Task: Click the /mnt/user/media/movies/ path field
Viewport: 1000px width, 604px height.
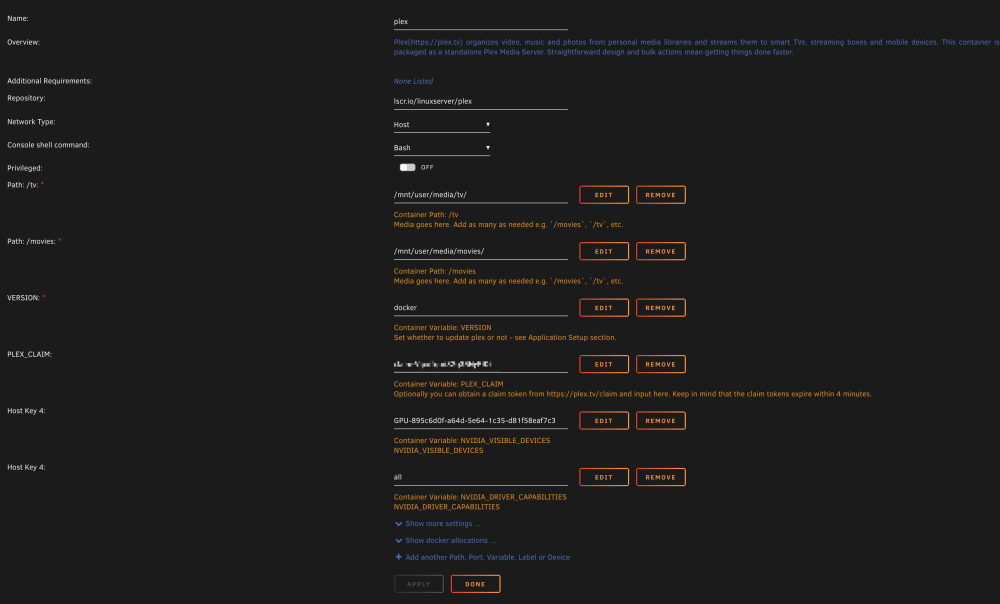Action: tap(480, 251)
